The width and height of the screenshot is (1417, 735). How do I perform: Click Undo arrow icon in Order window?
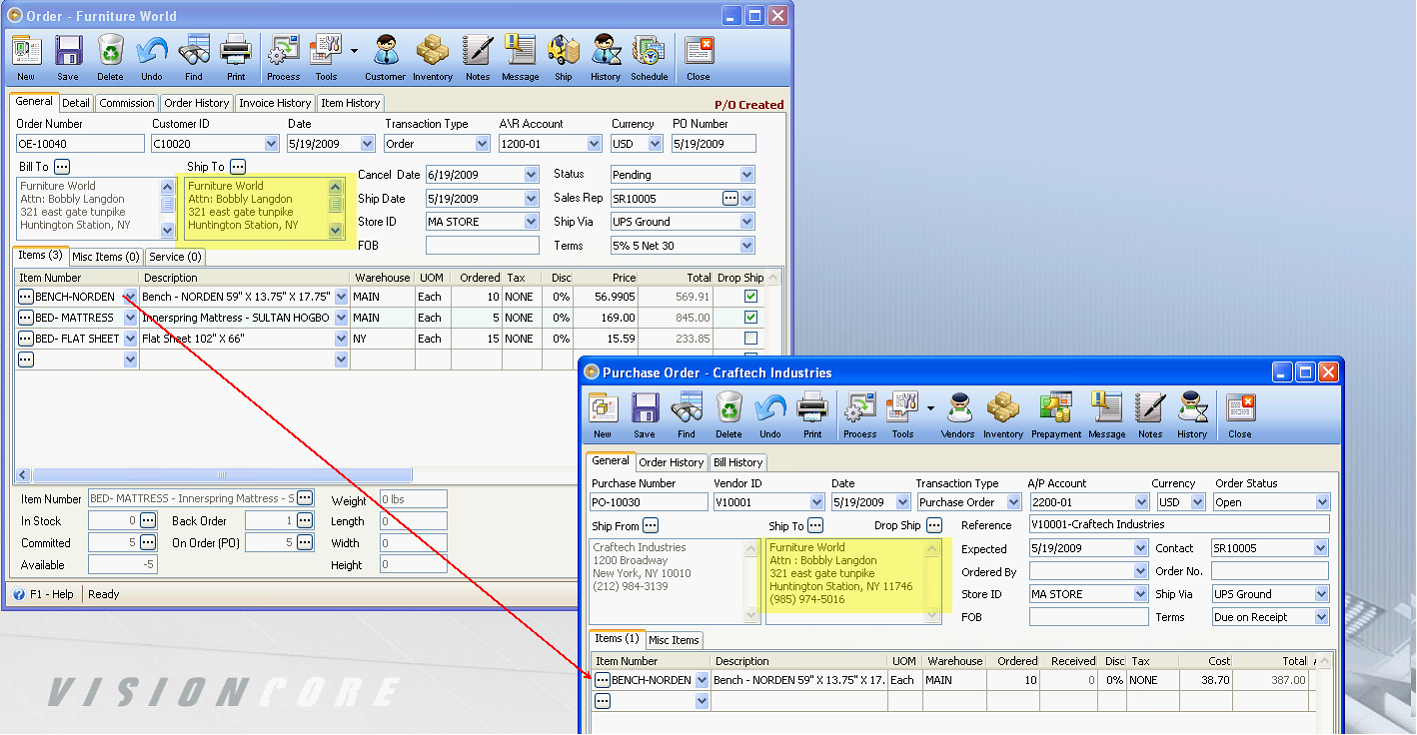152,50
